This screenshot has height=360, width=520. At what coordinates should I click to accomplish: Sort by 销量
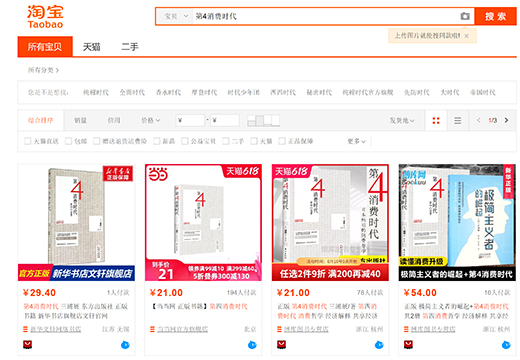coord(80,120)
